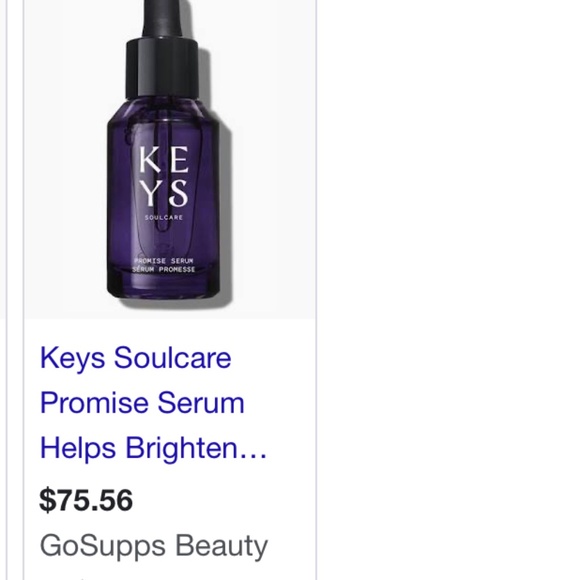Click the white KEYS logo on bottle
The height and width of the screenshot is (580, 580).
point(164,176)
